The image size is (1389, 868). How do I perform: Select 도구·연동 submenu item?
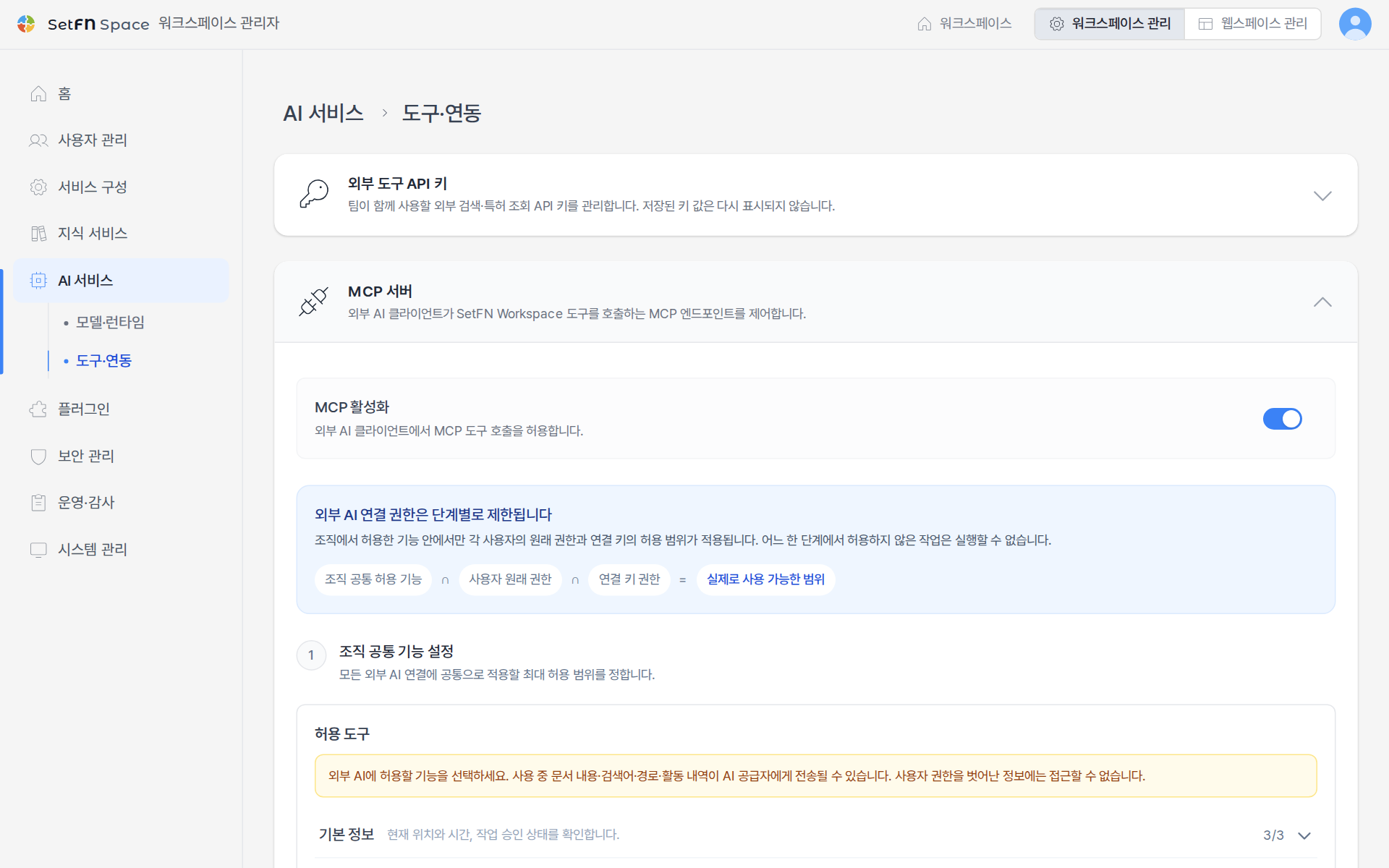click(x=104, y=361)
